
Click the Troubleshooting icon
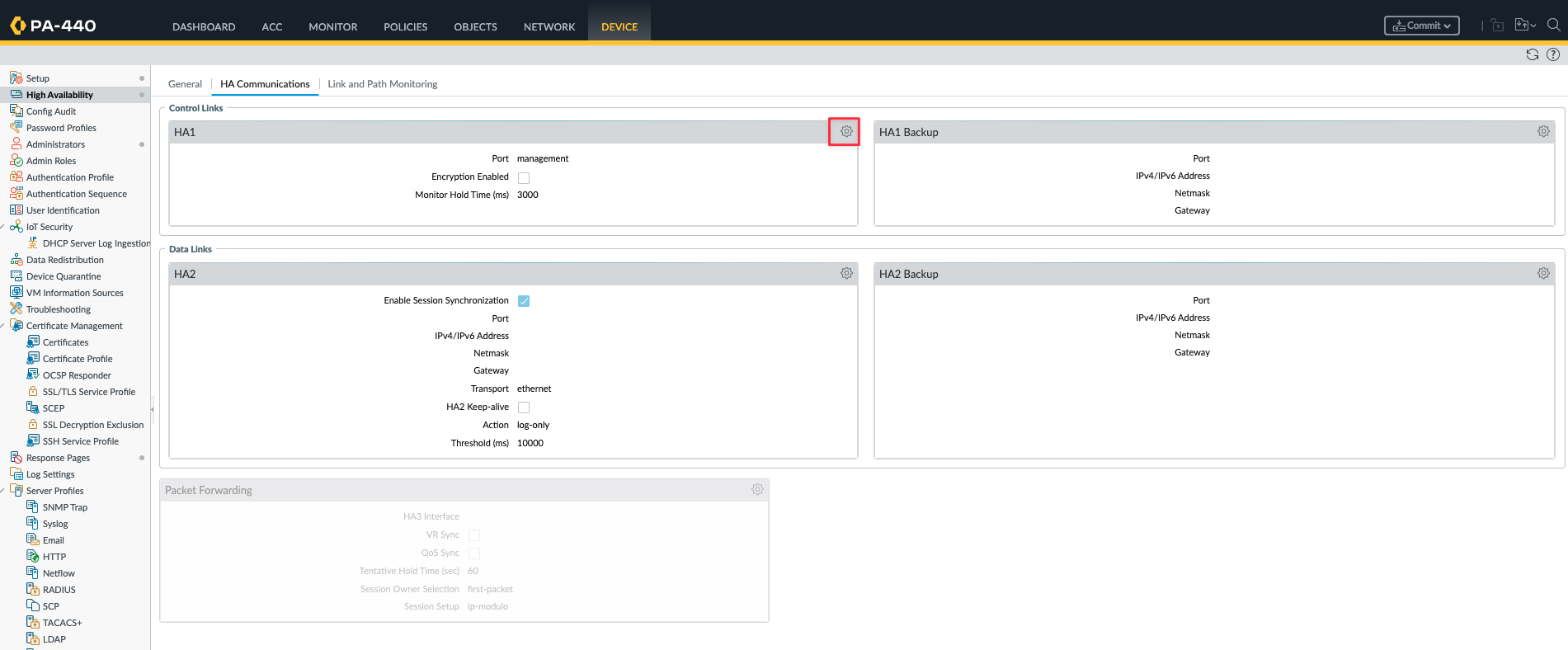(x=16, y=309)
